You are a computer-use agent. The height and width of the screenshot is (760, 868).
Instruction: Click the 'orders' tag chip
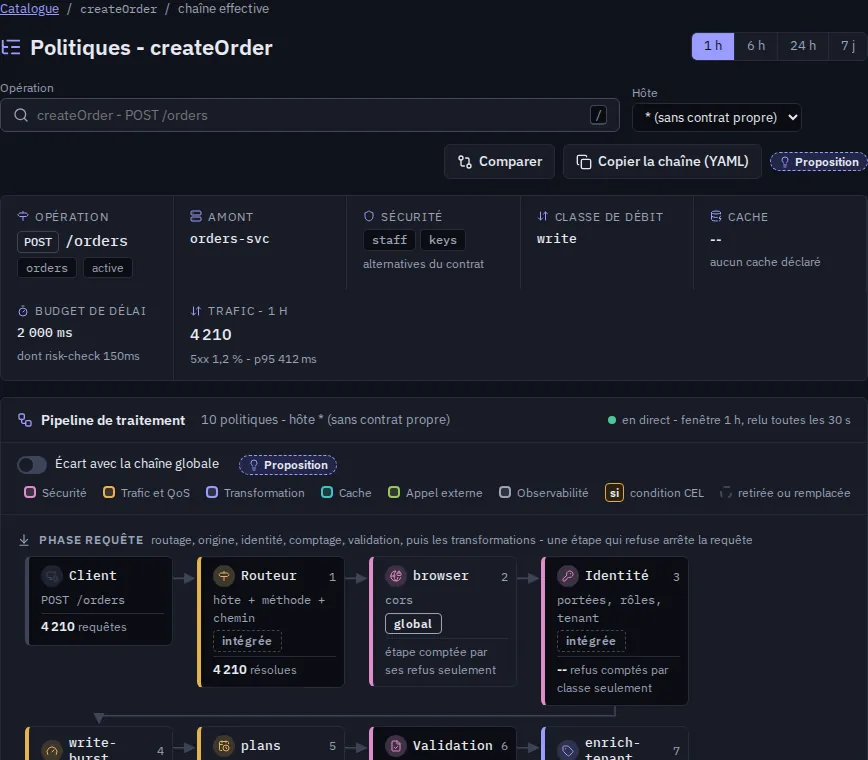46,268
